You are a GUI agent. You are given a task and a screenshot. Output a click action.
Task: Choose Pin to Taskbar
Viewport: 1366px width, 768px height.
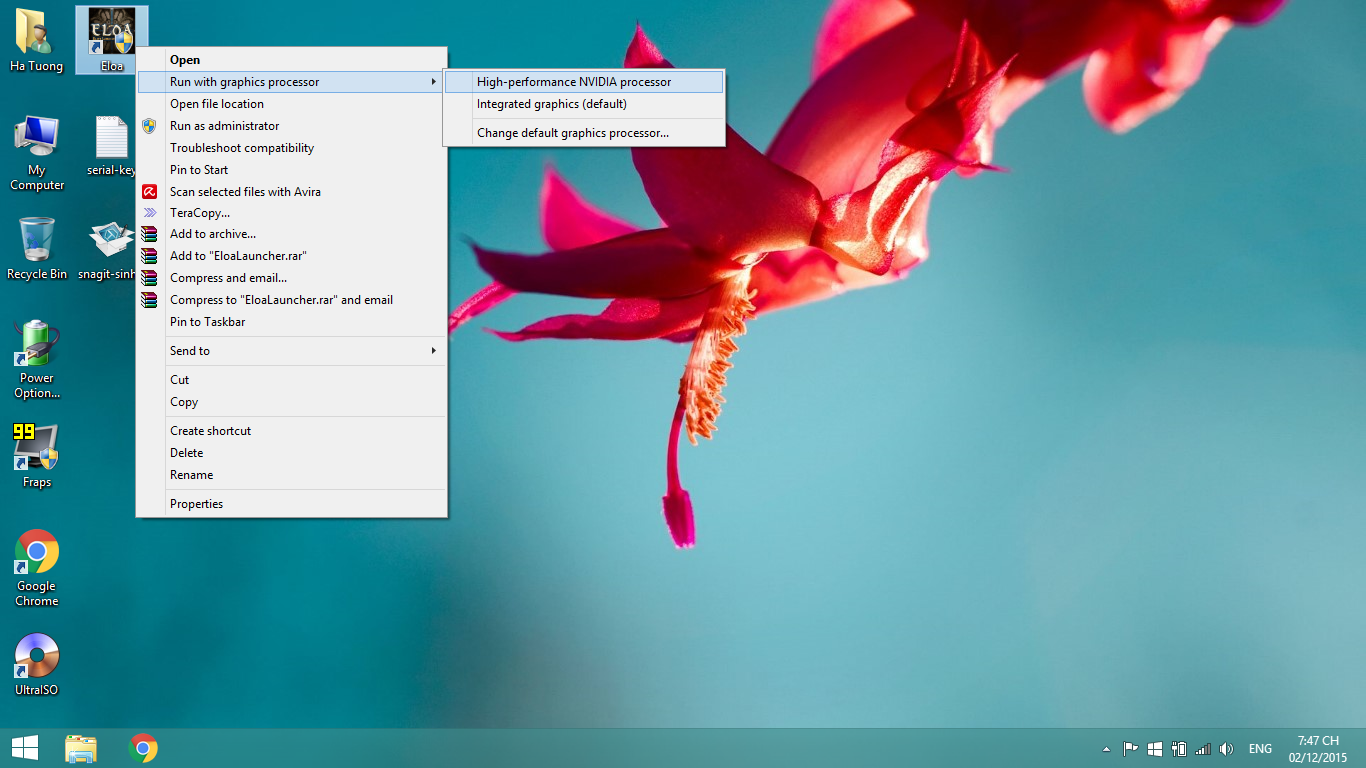pos(291,322)
